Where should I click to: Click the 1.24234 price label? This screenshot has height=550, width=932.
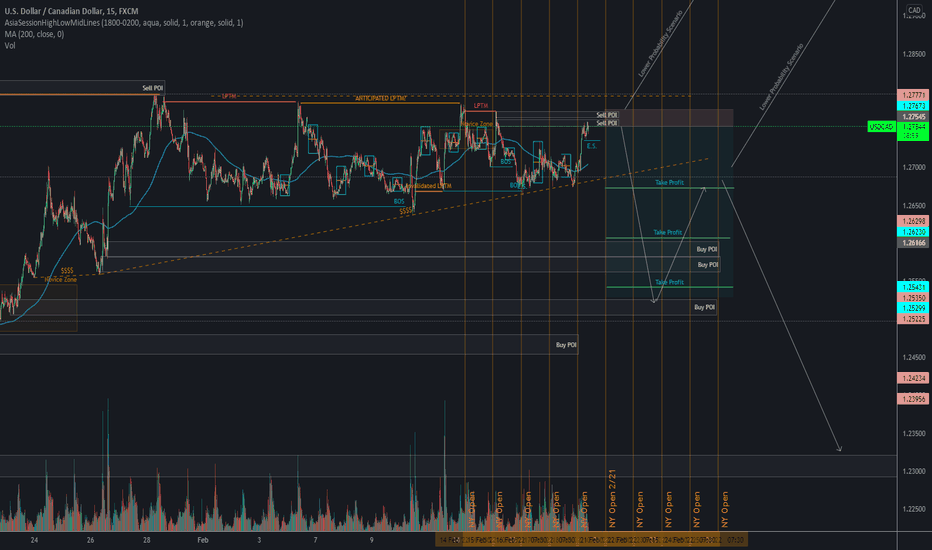pyautogui.click(x=913, y=378)
